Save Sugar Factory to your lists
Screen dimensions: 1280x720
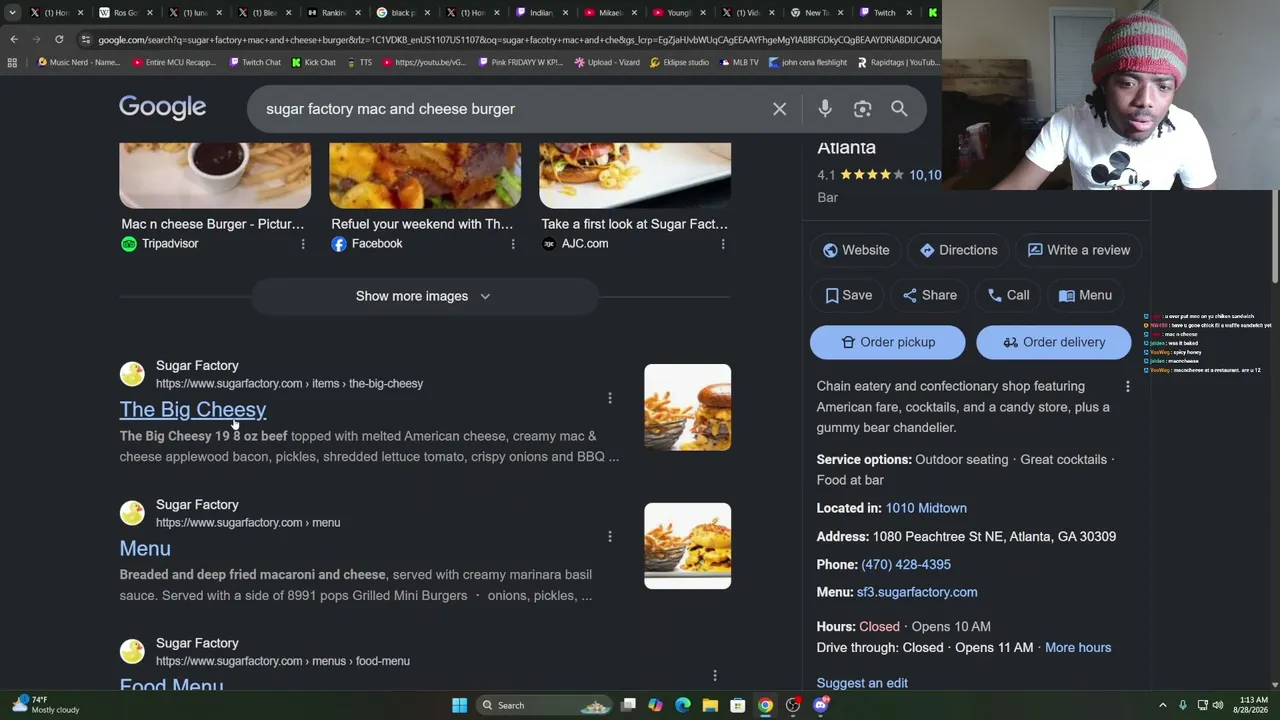tap(848, 295)
